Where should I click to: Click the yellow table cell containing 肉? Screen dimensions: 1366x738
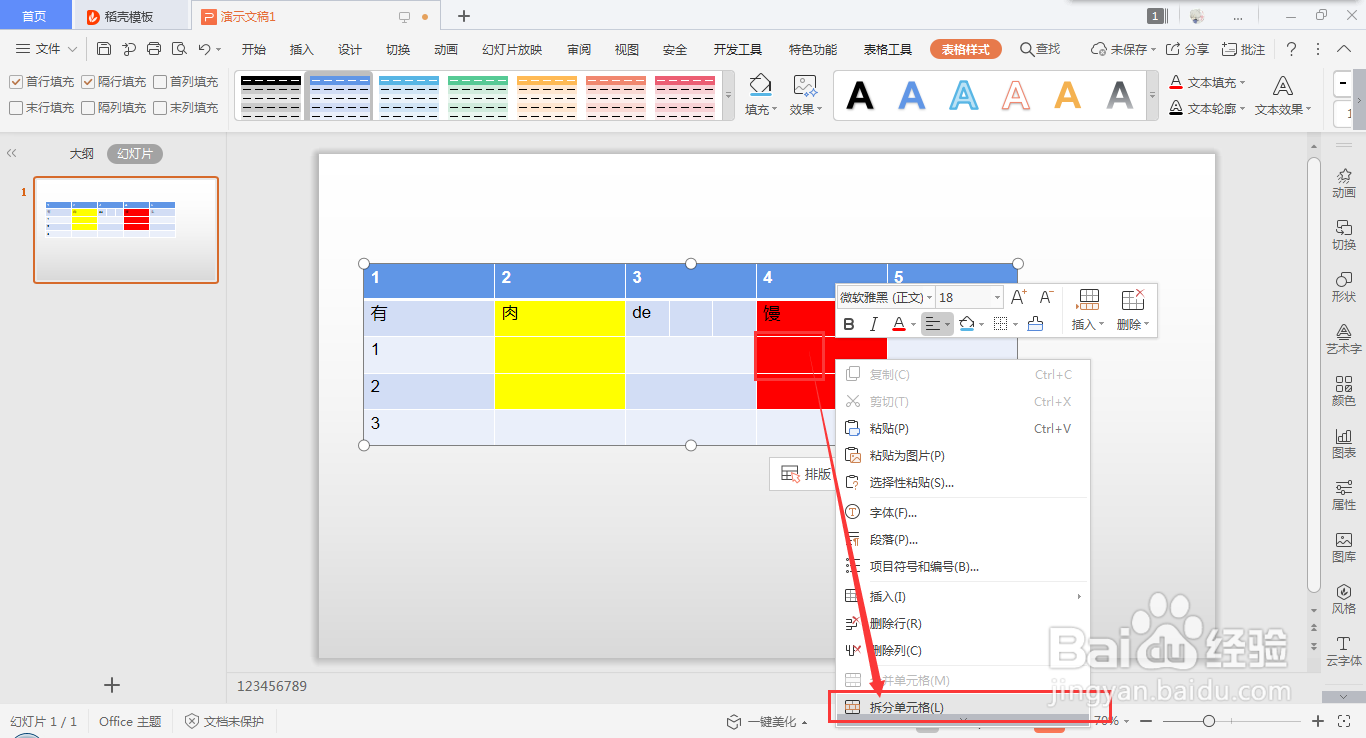coord(560,318)
